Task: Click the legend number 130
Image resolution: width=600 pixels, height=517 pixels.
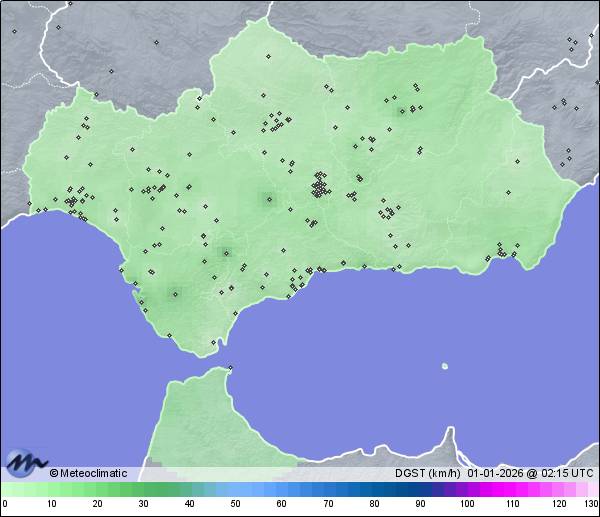Action: pos(591,504)
